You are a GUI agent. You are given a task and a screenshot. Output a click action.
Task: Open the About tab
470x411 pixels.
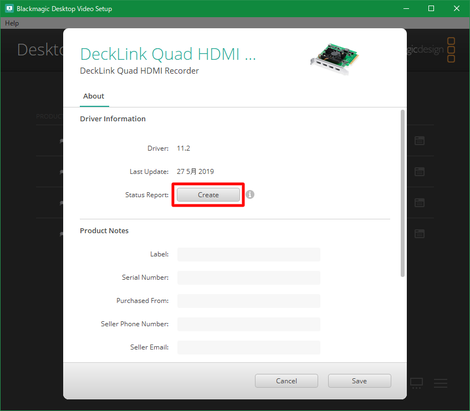94,96
